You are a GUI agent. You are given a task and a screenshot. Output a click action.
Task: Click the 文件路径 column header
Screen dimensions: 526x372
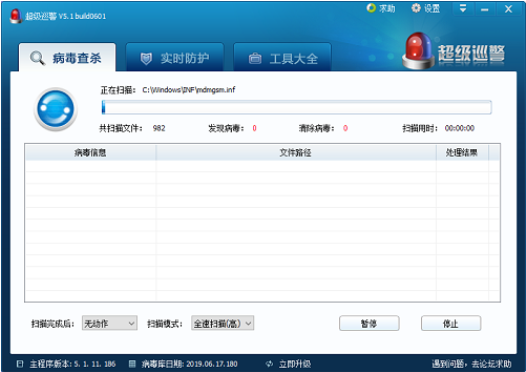pos(296,153)
